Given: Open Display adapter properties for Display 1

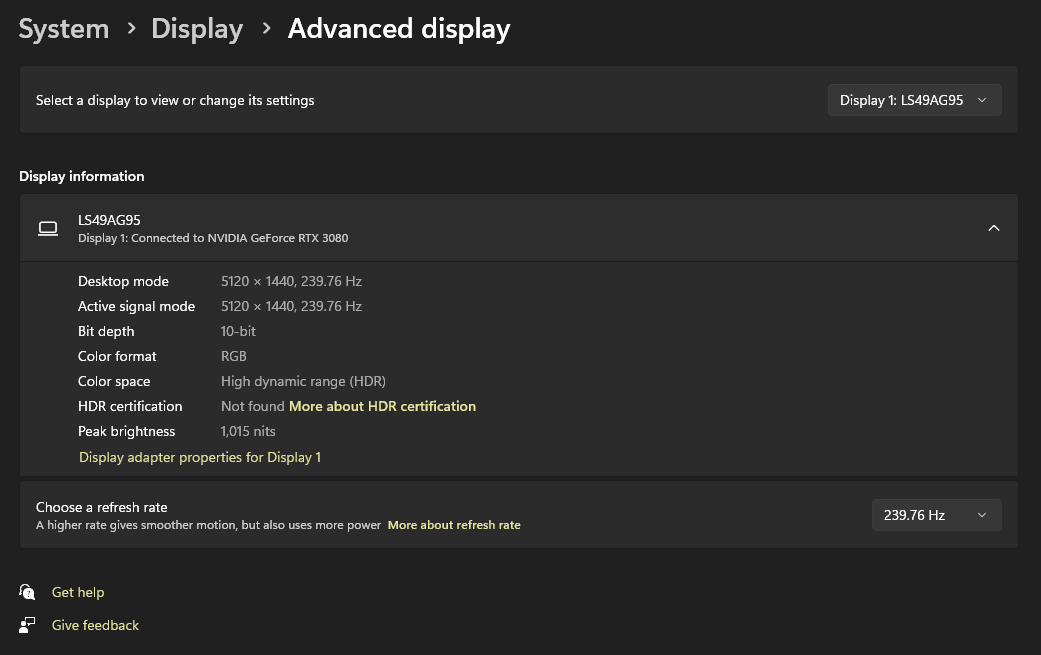Looking at the screenshot, I should (200, 457).
